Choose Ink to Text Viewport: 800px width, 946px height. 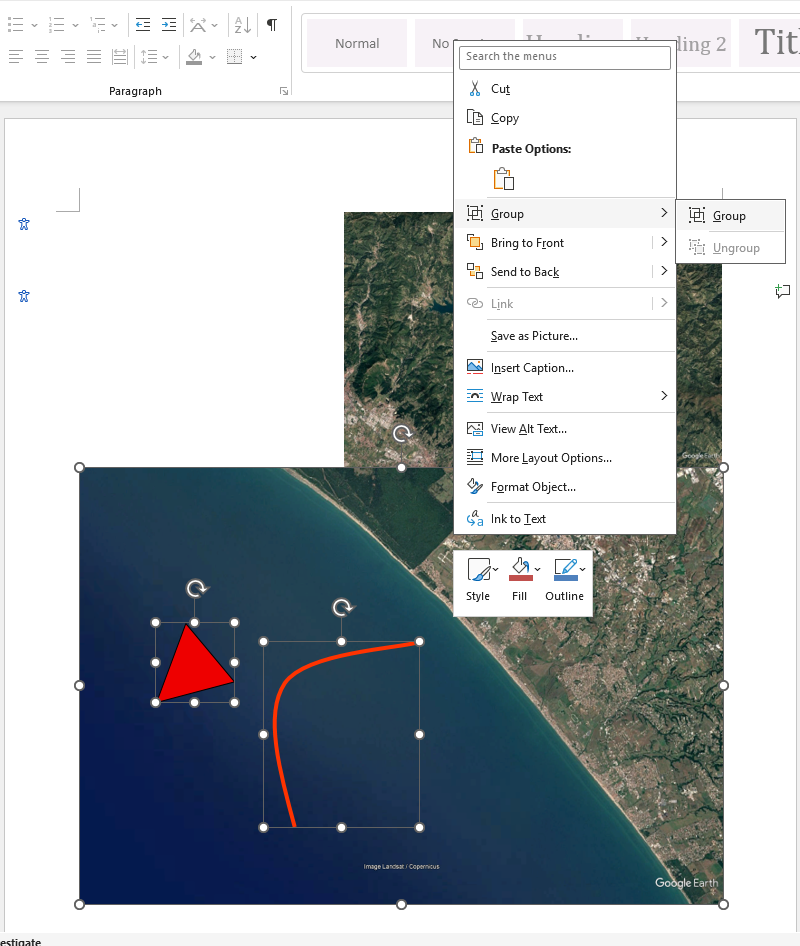[x=564, y=519]
